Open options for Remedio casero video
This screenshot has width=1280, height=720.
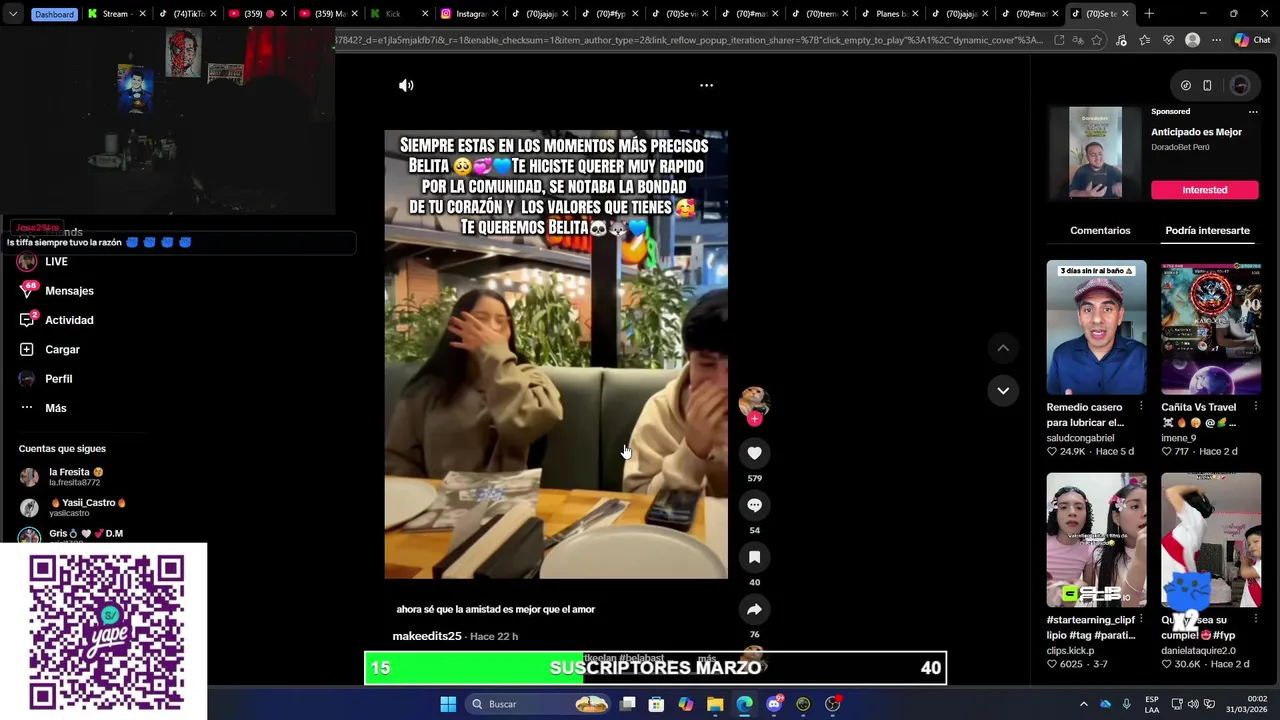tap(1141, 407)
